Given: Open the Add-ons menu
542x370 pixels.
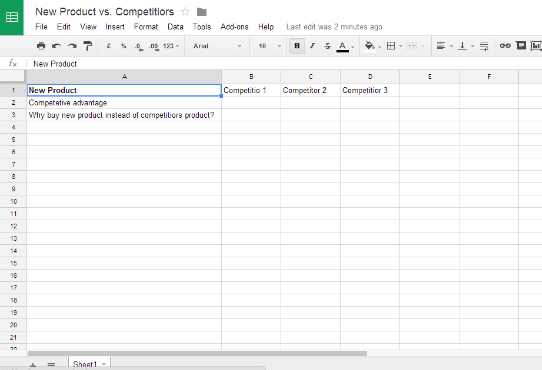Looking at the screenshot, I should 234,27.
